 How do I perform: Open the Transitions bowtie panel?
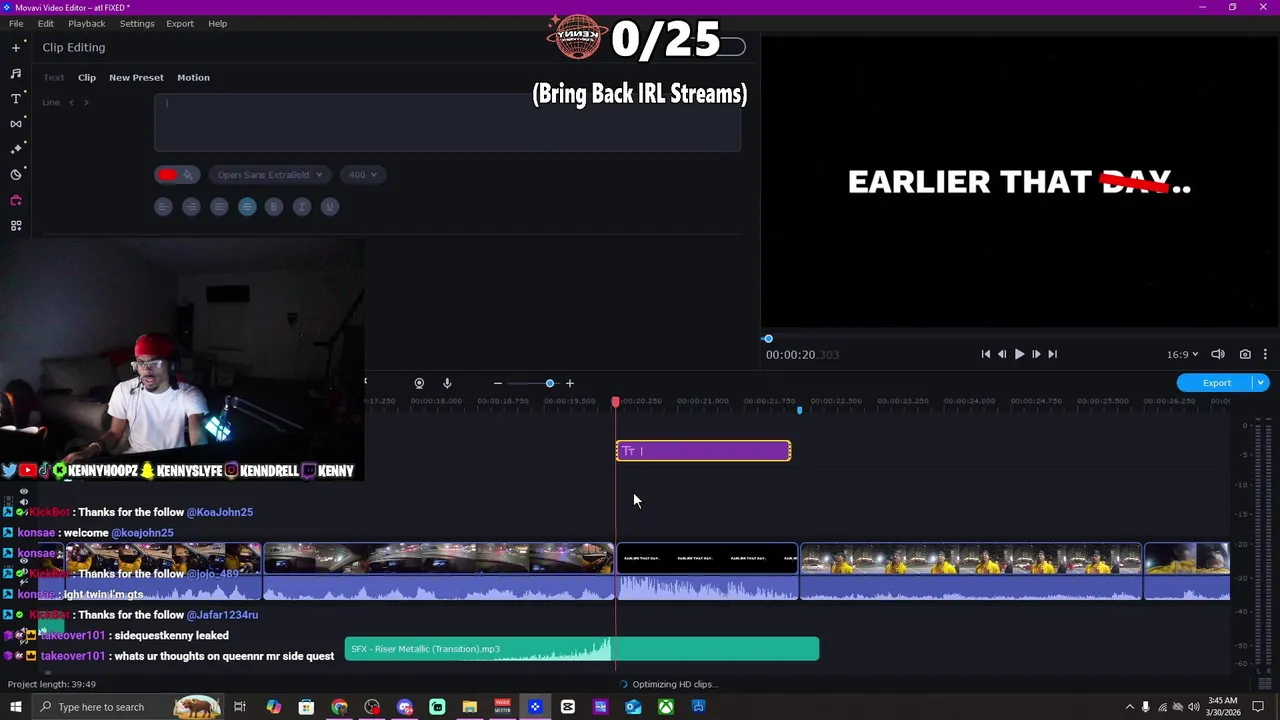click(x=16, y=123)
